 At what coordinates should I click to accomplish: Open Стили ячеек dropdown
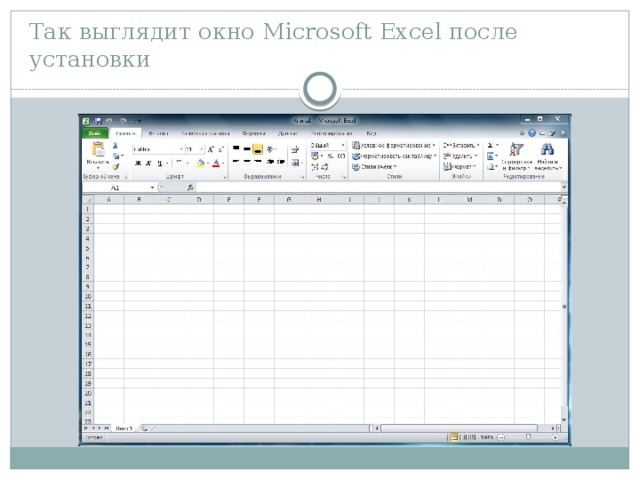(374, 167)
